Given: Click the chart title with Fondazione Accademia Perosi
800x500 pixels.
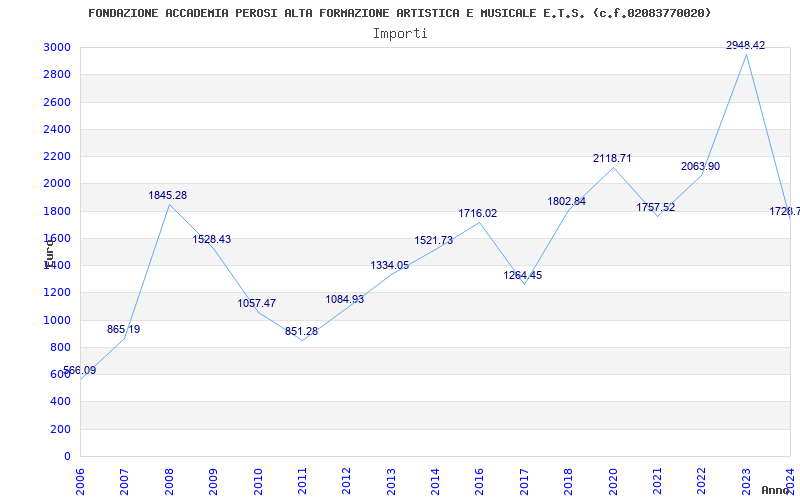Looking at the screenshot, I should point(400,13).
